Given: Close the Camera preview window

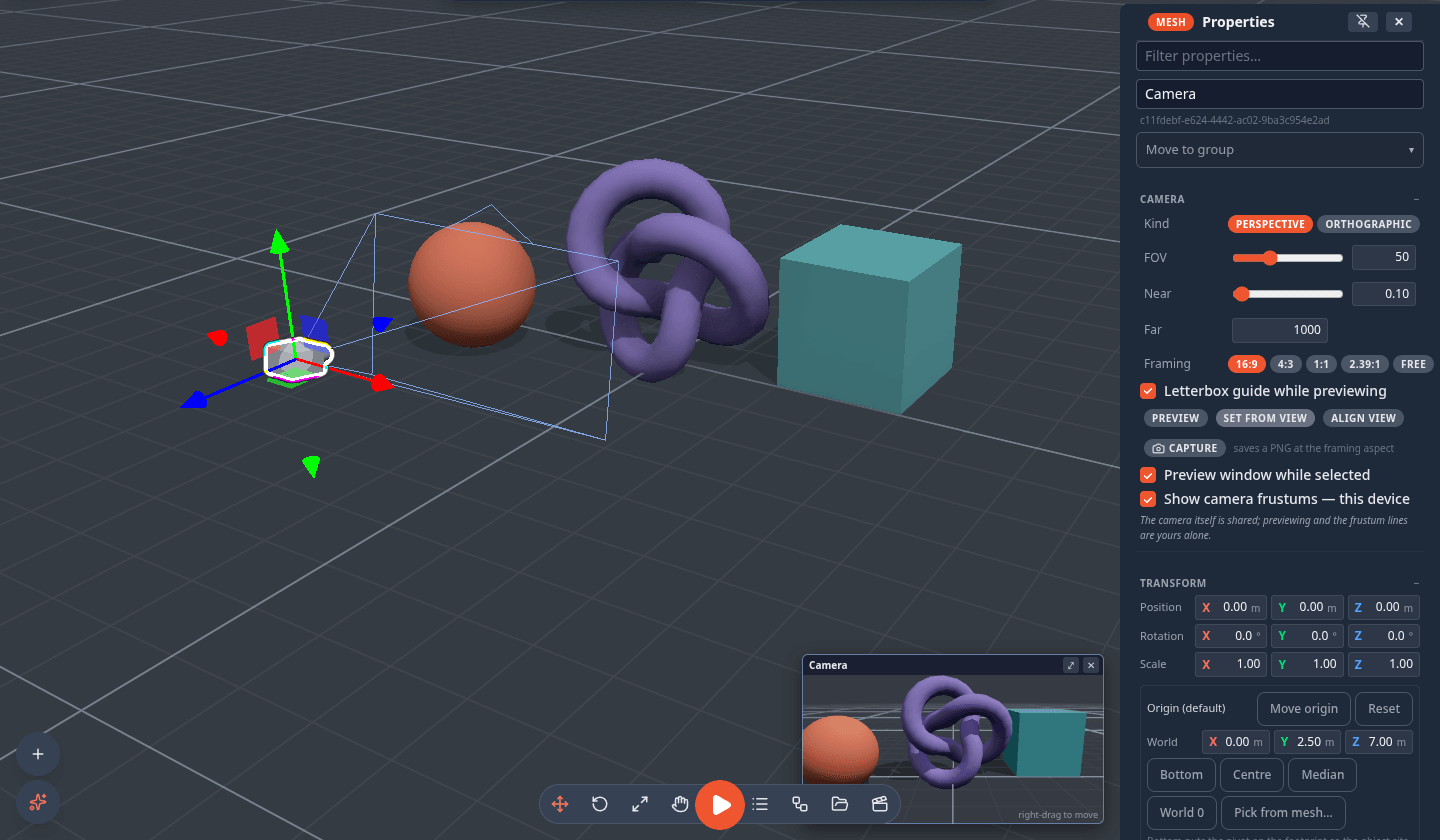Looking at the screenshot, I should coord(1091,665).
